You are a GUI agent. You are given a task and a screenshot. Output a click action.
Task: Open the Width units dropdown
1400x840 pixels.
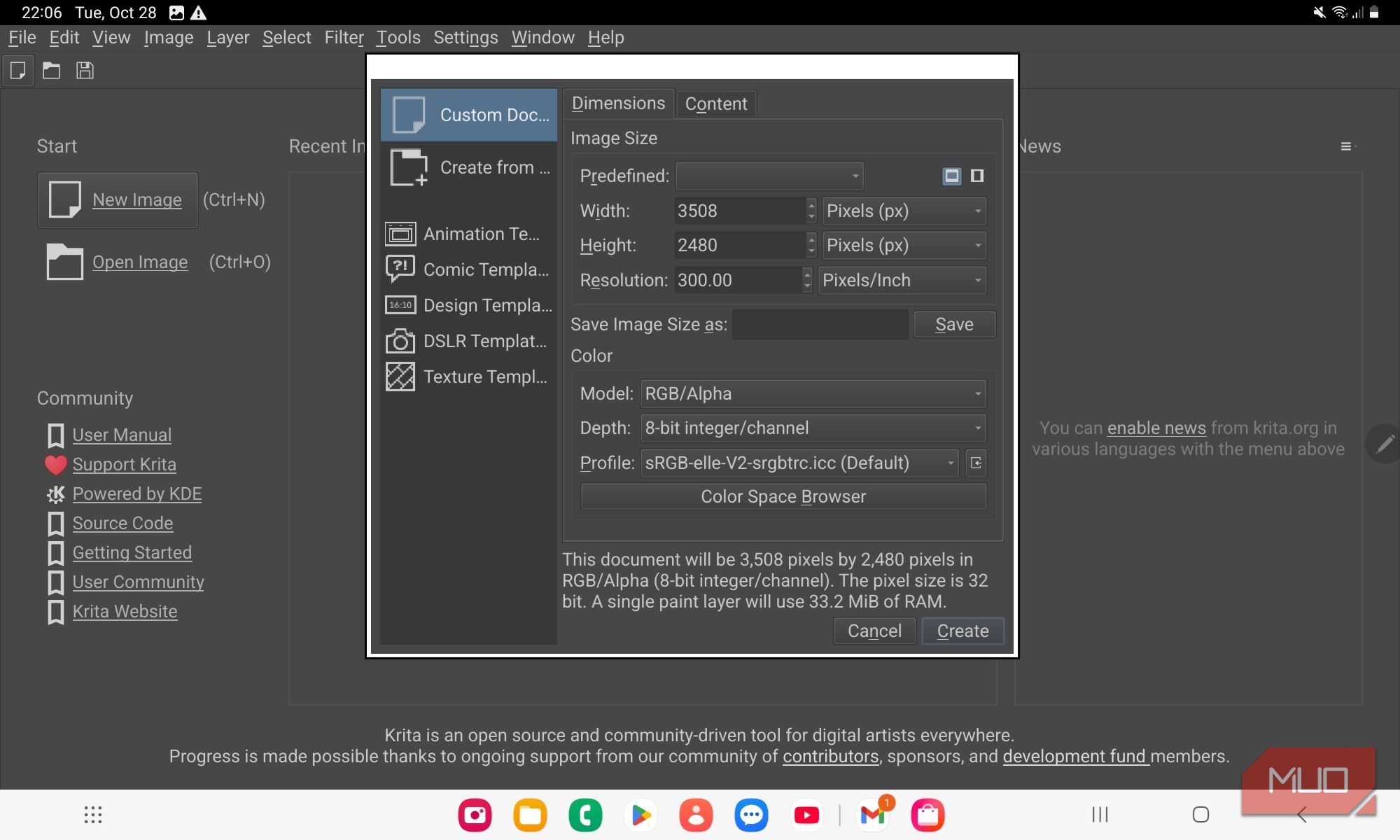click(x=904, y=211)
